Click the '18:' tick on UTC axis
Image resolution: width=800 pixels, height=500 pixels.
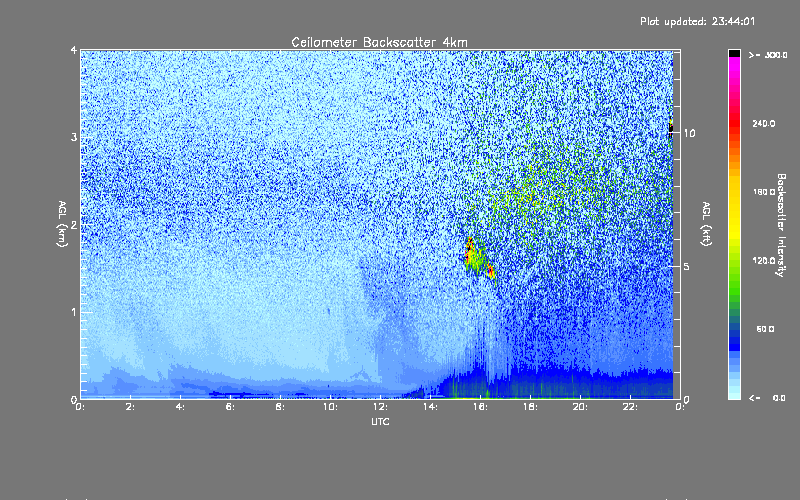530,407
